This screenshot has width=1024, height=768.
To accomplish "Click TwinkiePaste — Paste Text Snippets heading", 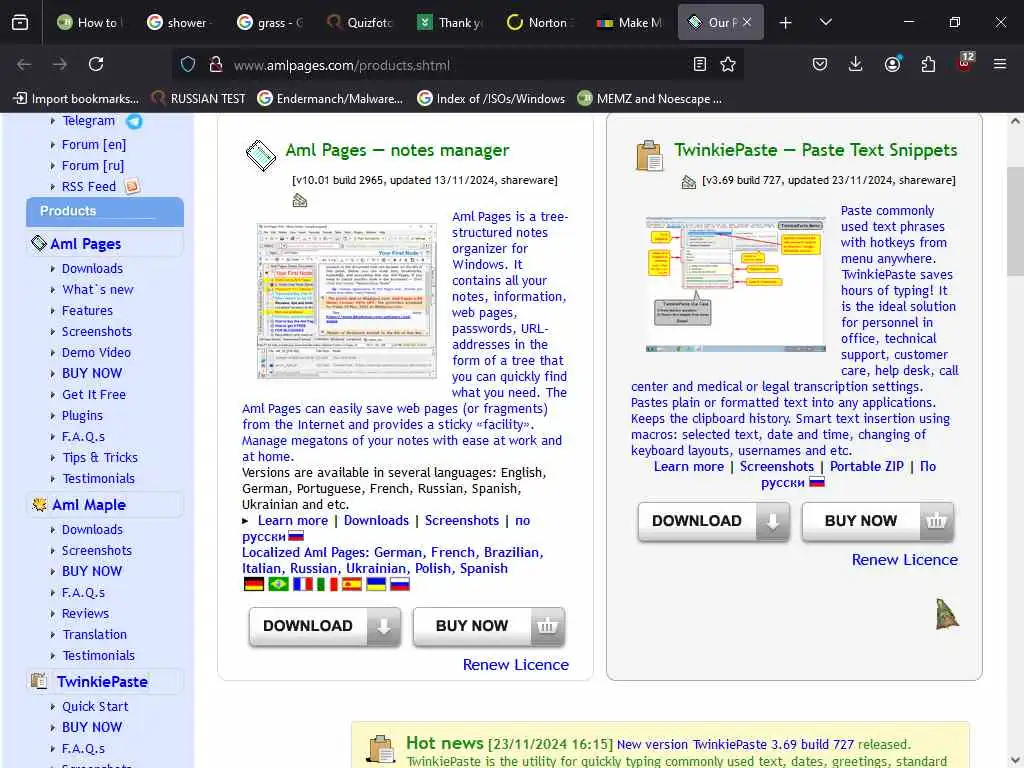I will tap(816, 150).
